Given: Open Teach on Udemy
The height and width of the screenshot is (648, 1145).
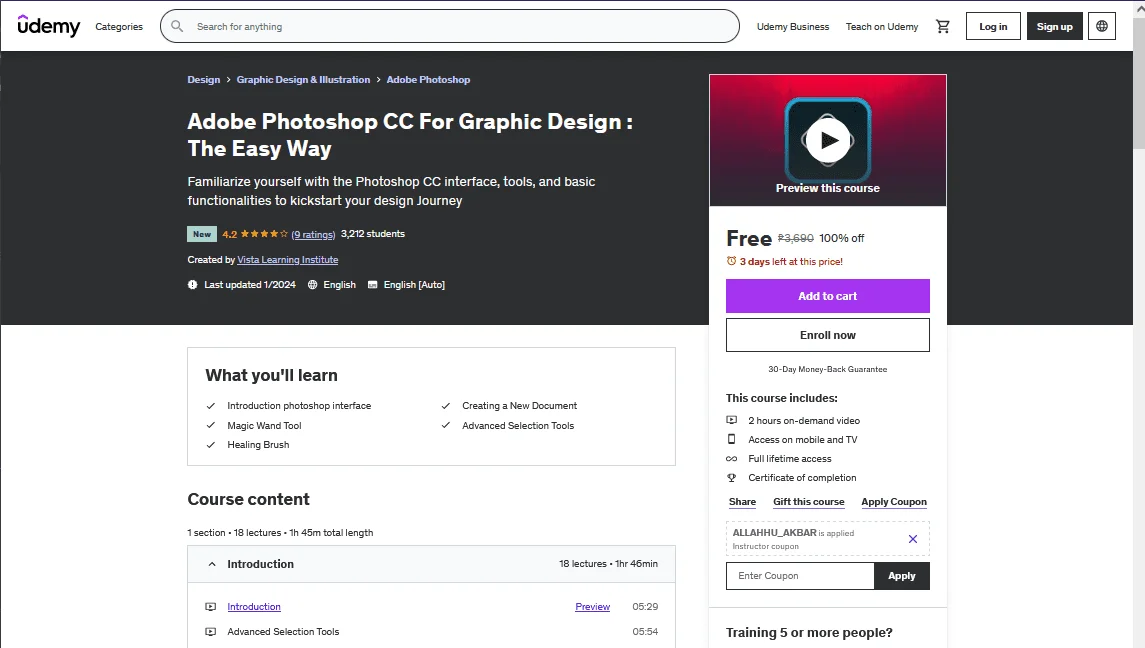Looking at the screenshot, I should click(x=881, y=26).
